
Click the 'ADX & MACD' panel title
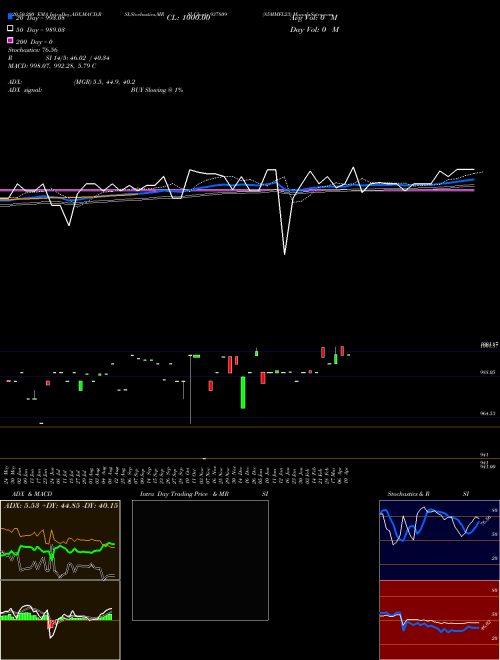[32, 494]
